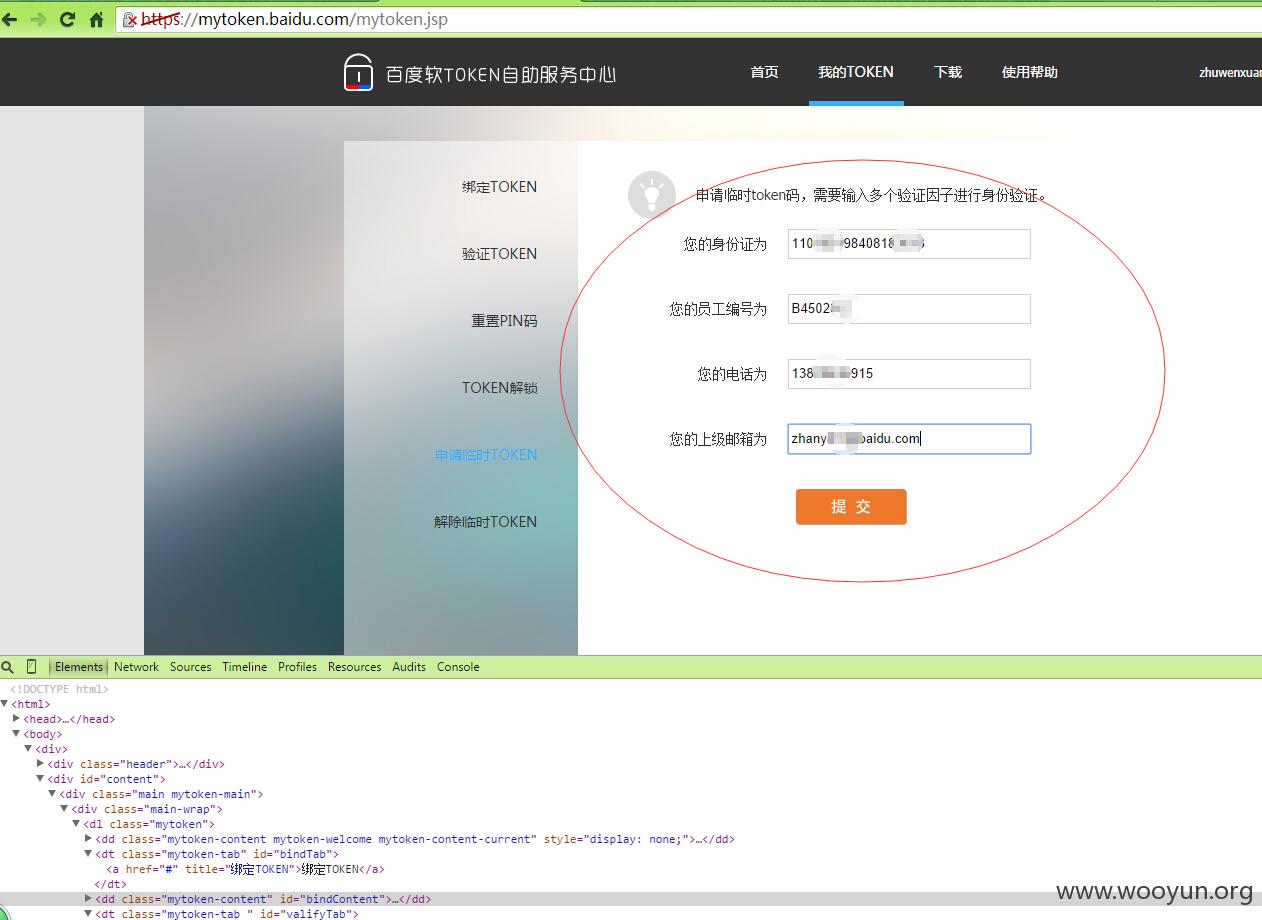Click the 您的身份证为 ID number field
This screenshot has height=920, width=1262.
[909, 244]
